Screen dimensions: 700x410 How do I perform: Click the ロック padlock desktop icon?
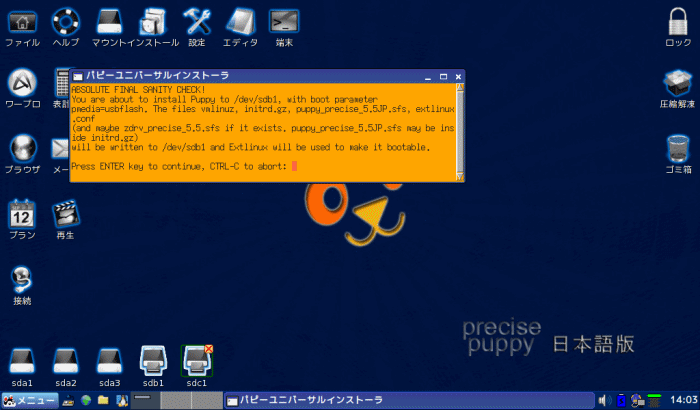(678, 21)
